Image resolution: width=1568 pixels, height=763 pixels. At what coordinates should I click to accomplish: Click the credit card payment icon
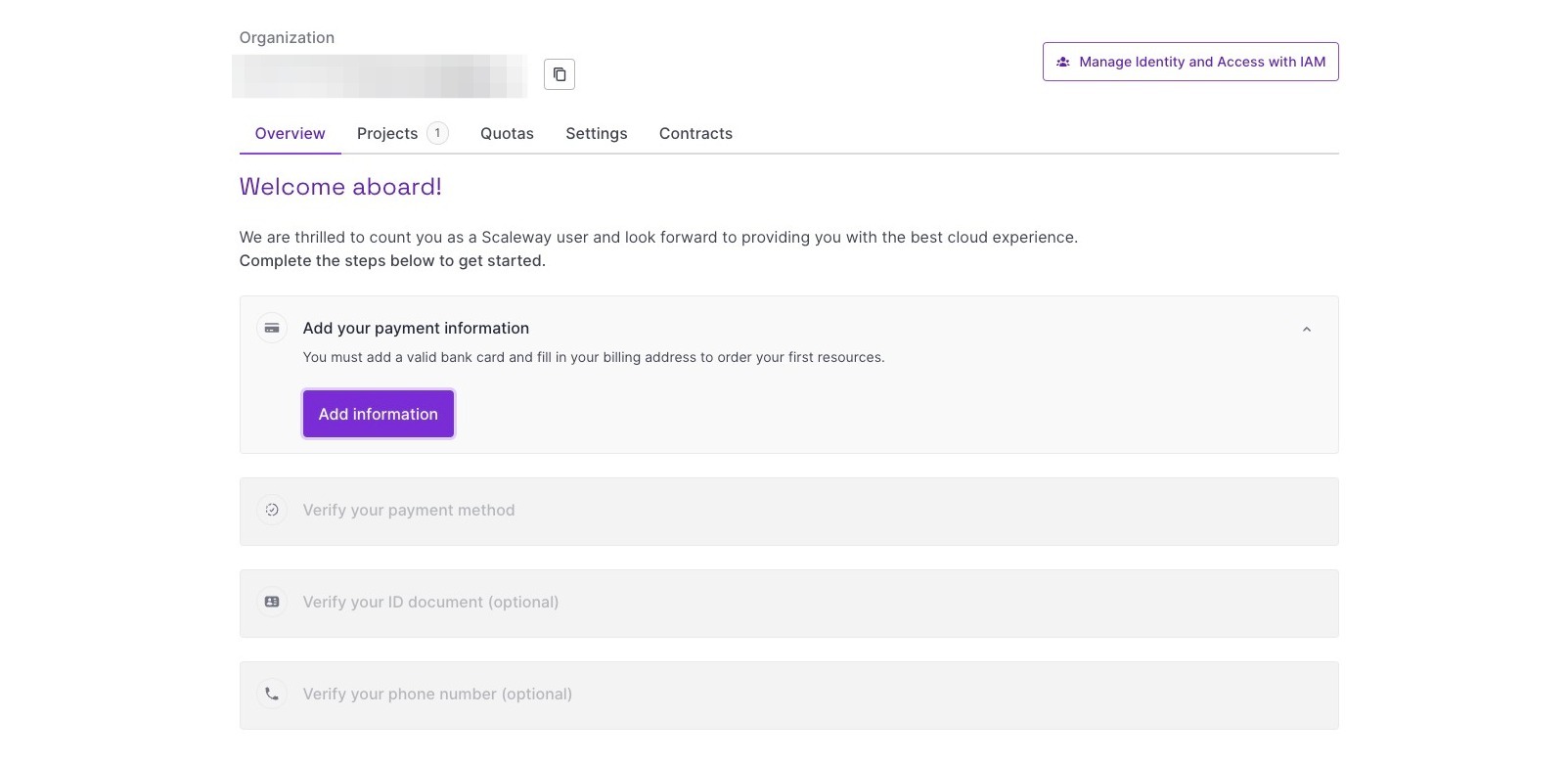click(x=272, y=329)
